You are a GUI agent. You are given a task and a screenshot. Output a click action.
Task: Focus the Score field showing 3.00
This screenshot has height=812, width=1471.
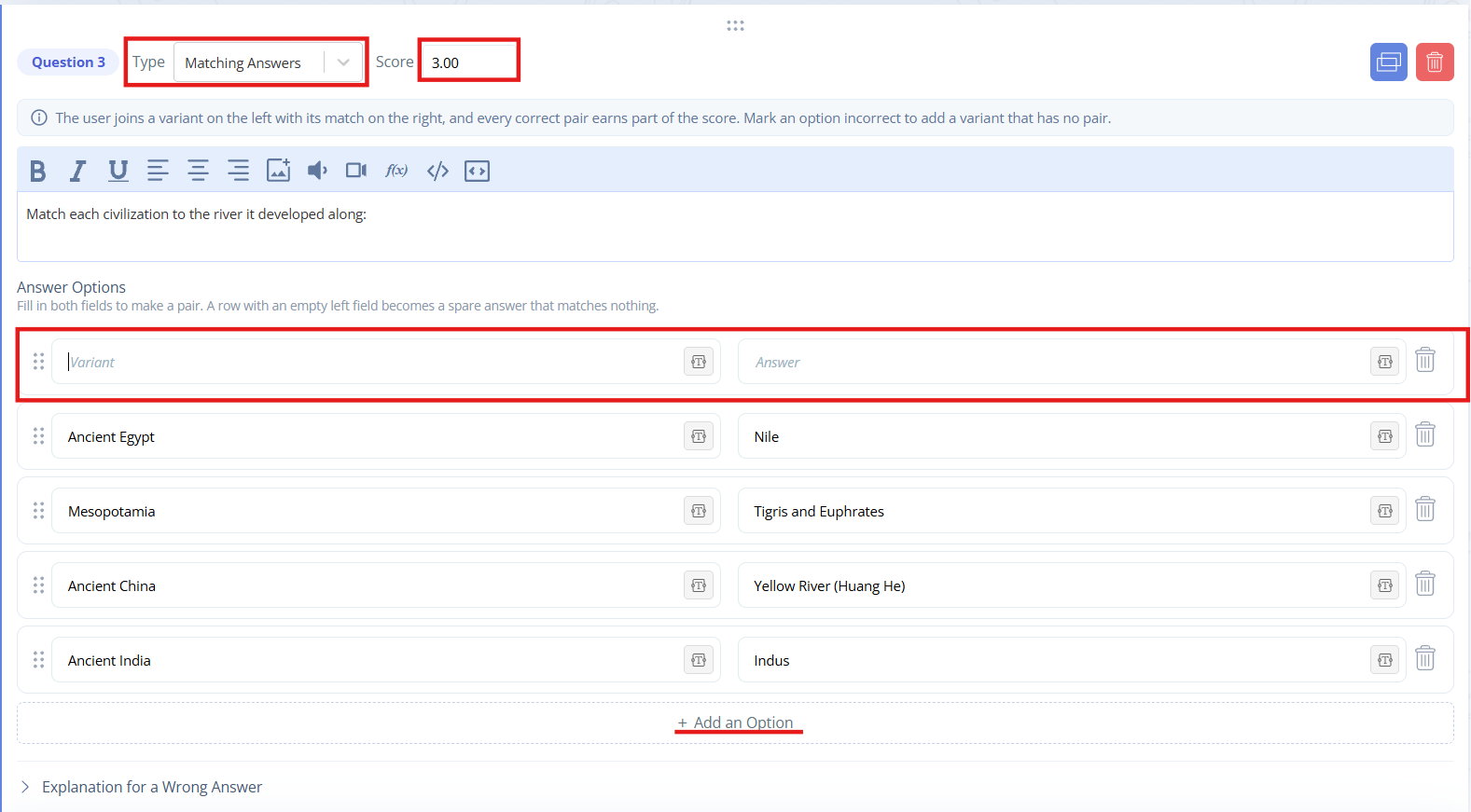(469, 62)
